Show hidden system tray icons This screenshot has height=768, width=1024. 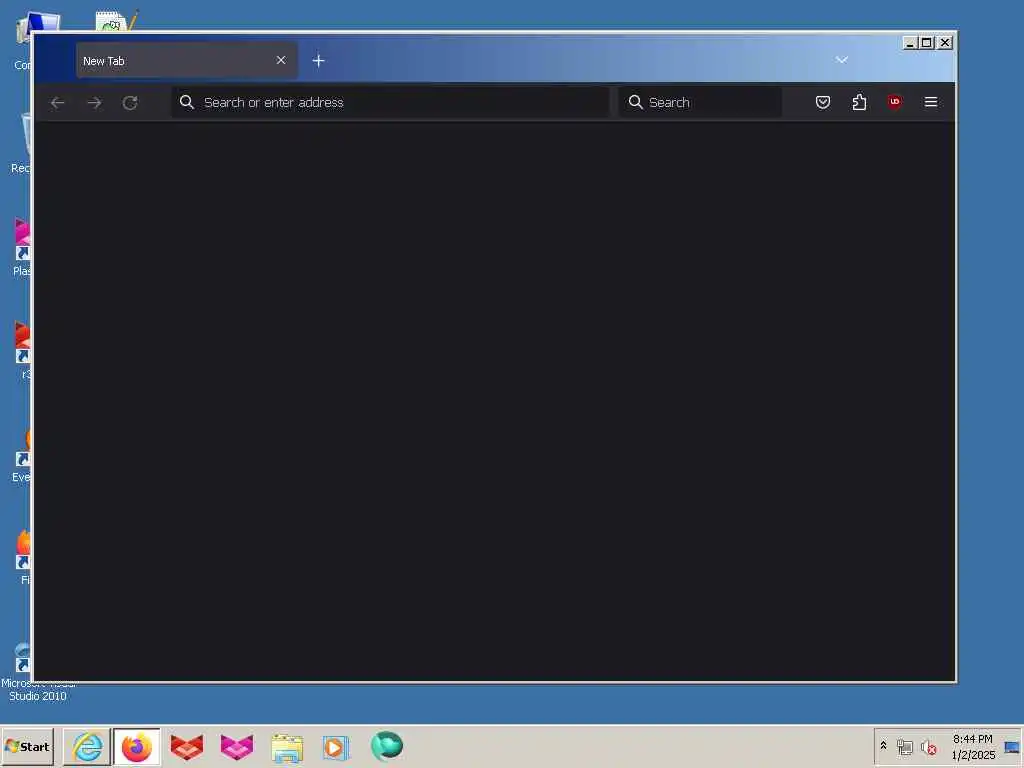(x=884, y=745)
